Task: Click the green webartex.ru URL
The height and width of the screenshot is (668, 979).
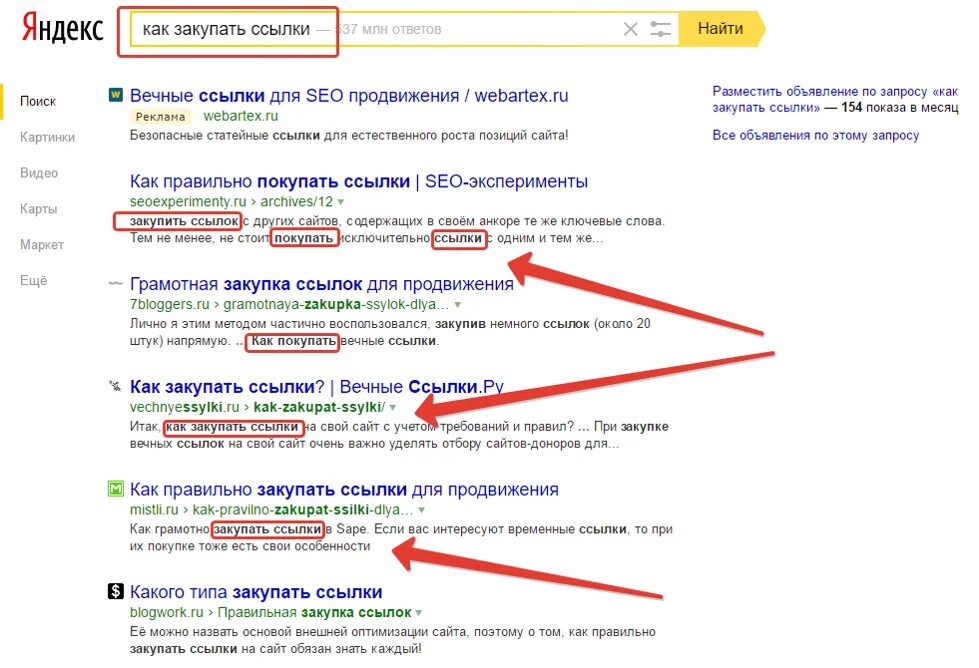Action: pyautogui.click(x=240, y=116)
